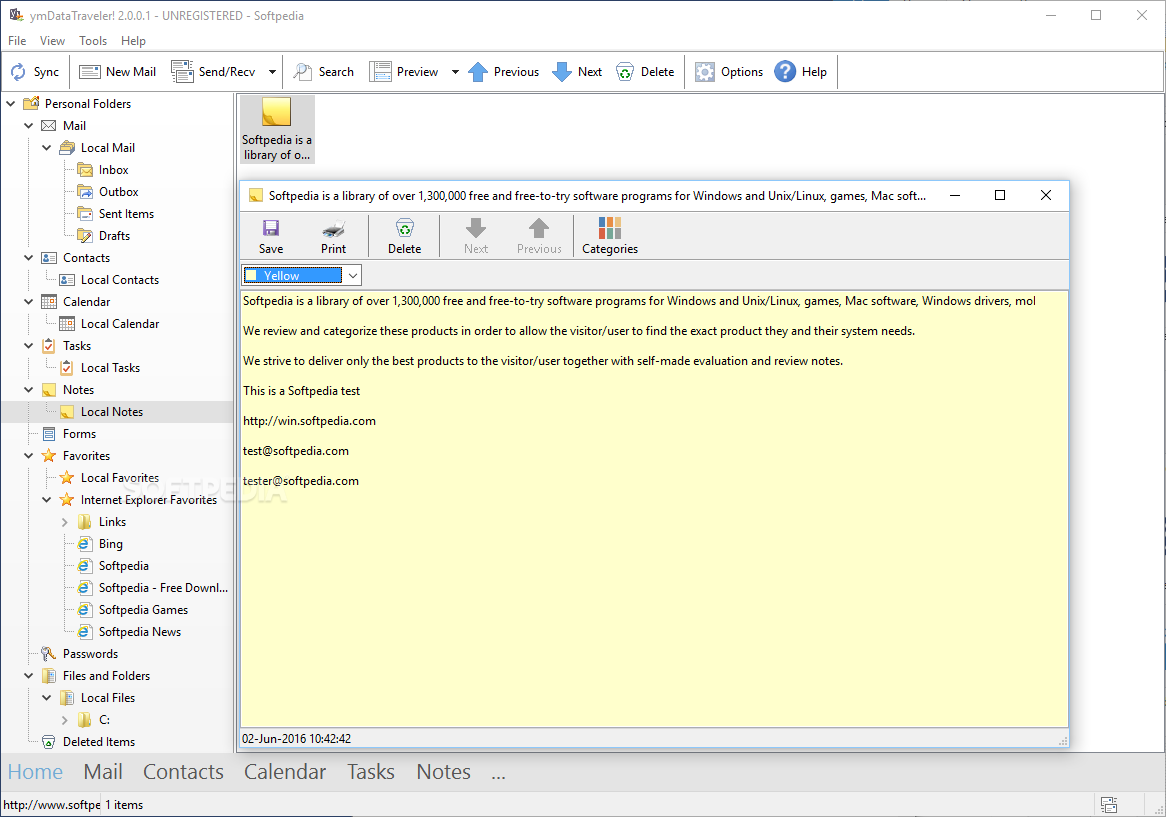
Task: Collapse the Contacts tree node
Action: (28, 258)
